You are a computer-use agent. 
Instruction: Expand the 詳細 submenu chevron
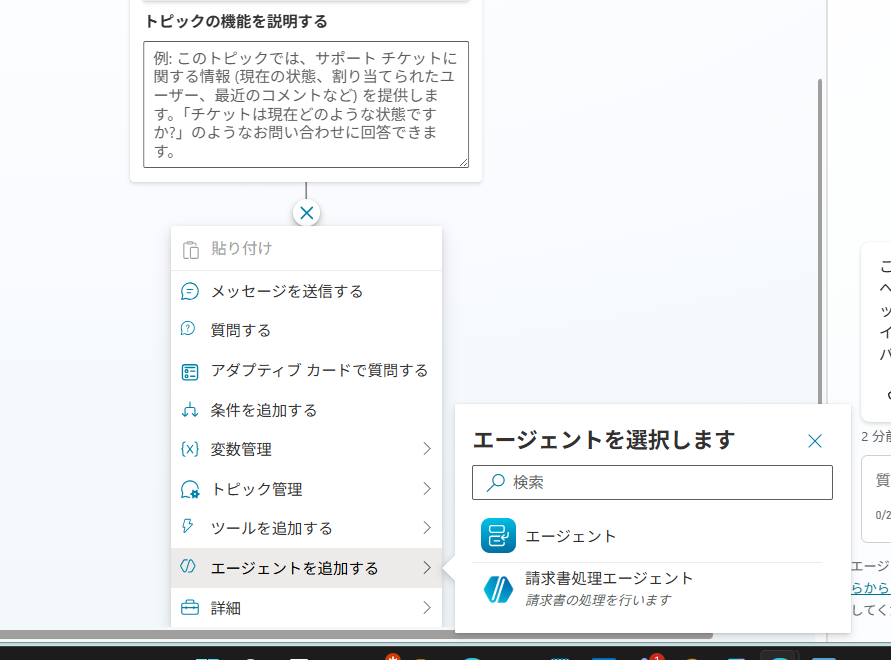(428, 607)
